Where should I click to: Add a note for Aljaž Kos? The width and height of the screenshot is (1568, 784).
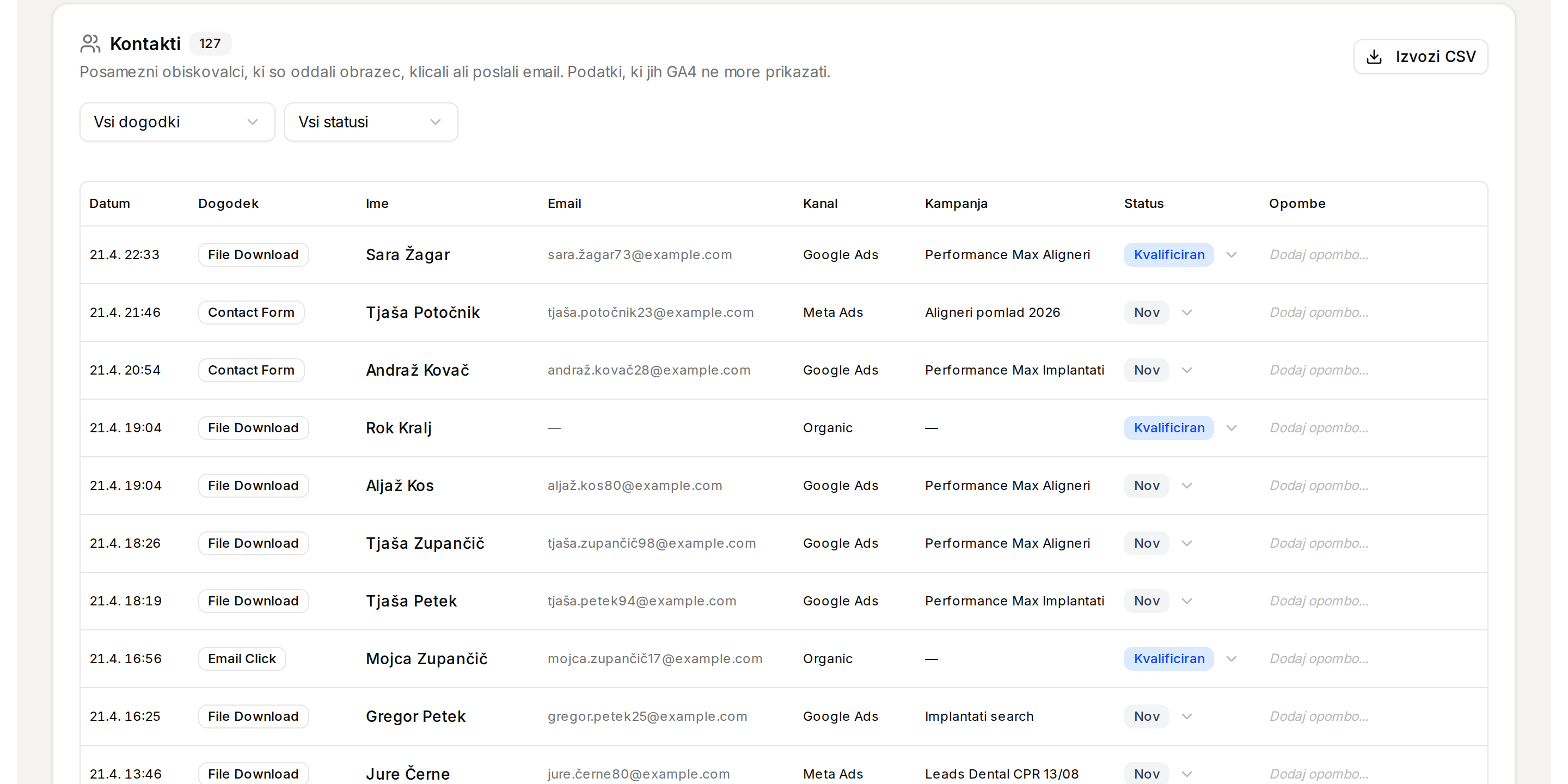pyautogui.click(x=1319, y=486)
